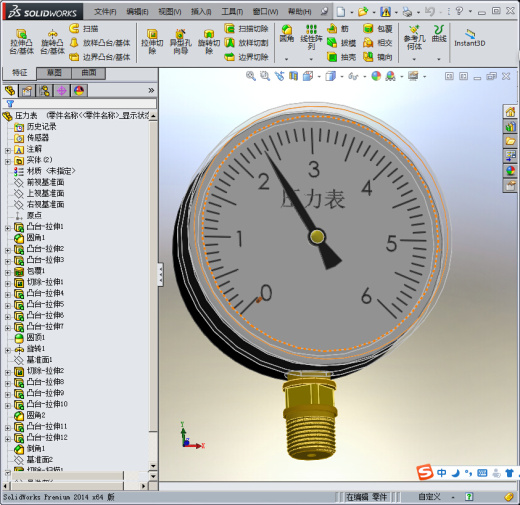
Task: Click the feature tree filter field
Action: pyautogui.click(x=80, y=104)
